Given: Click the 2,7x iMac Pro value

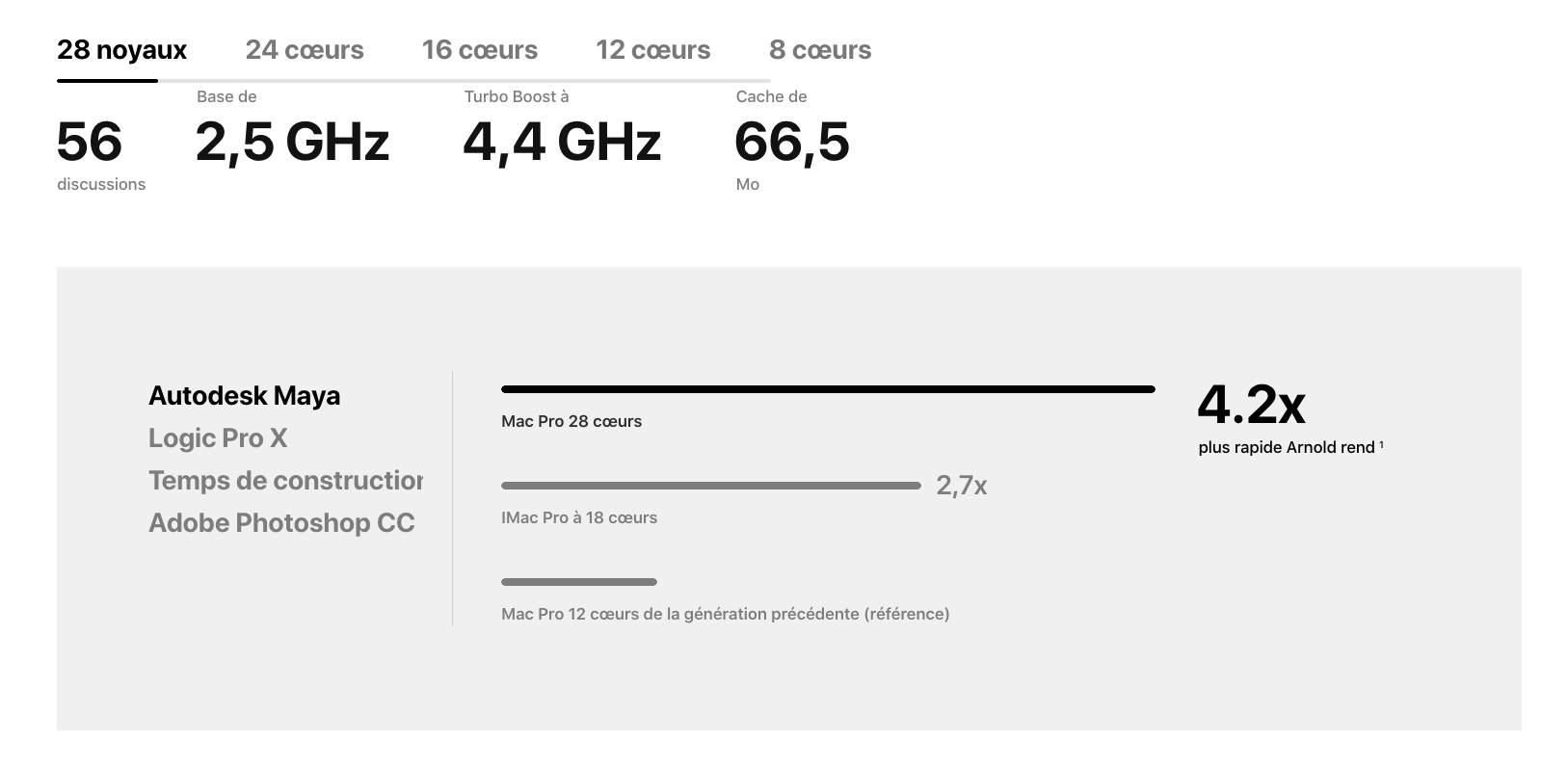Looking at the screenshot, I should (962, 486).
